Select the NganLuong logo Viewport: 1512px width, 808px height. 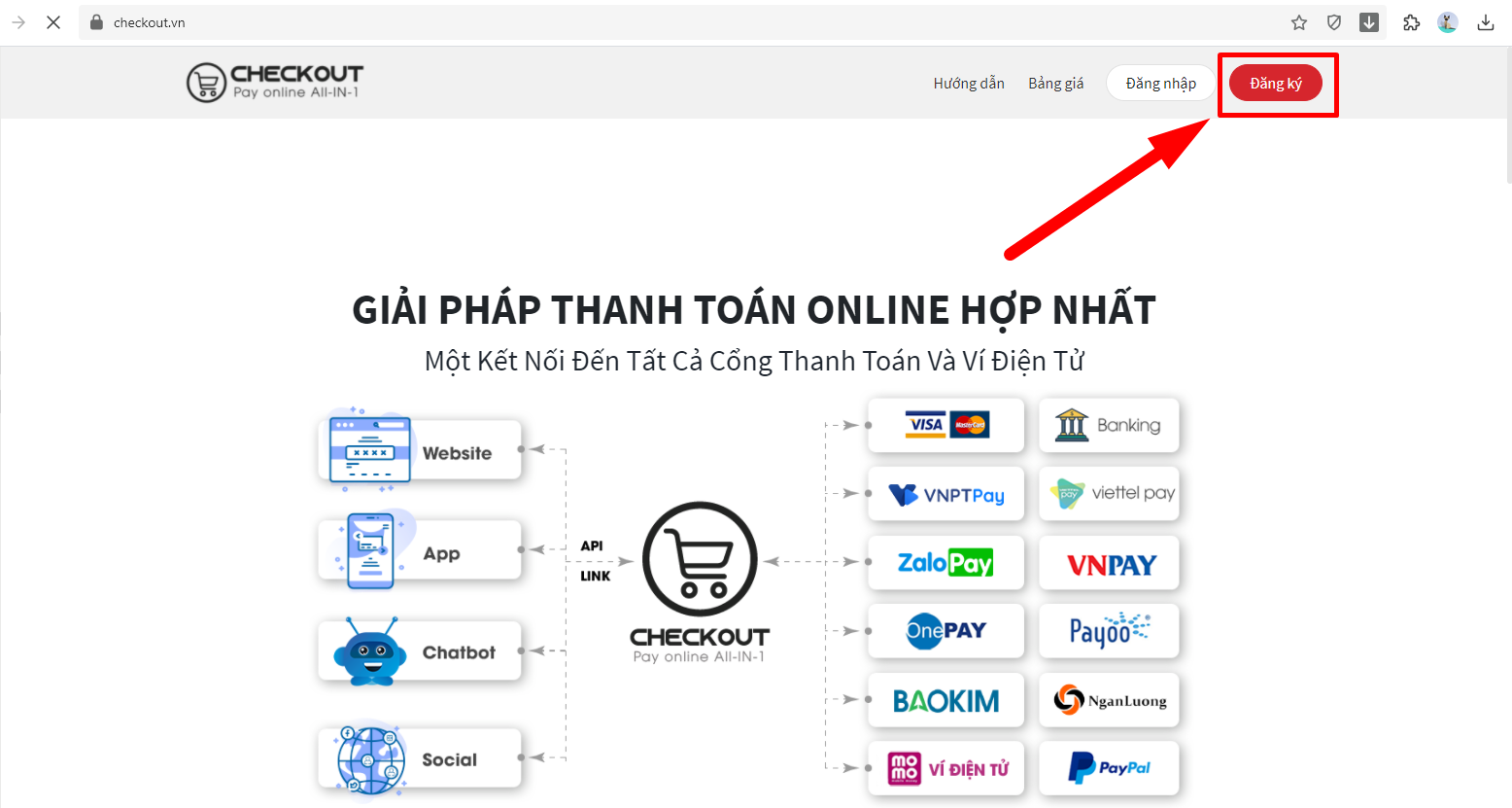[1109, 700]
